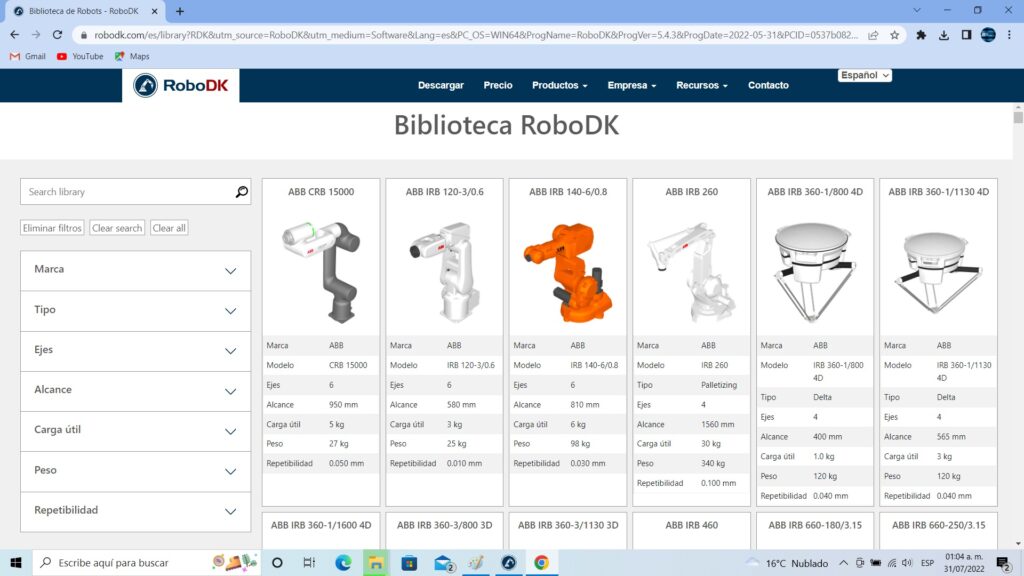This screenshot has height=576, width=1024.
Task: Open Google Chrome from the taskbar
Action: click(x=542, y=563)
